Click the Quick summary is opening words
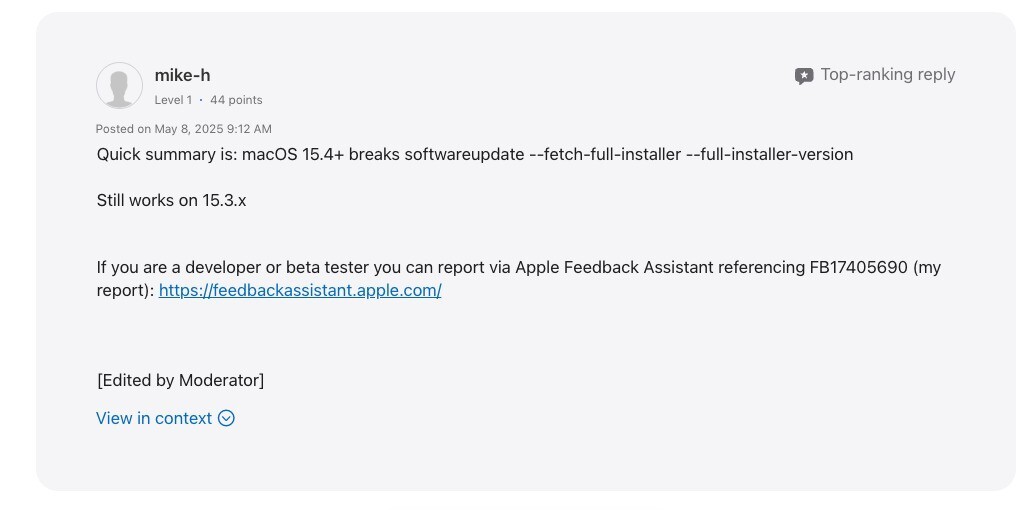The width and height of the screenshot is (1035, 510). pyautogui.click(x=167, y=155)
